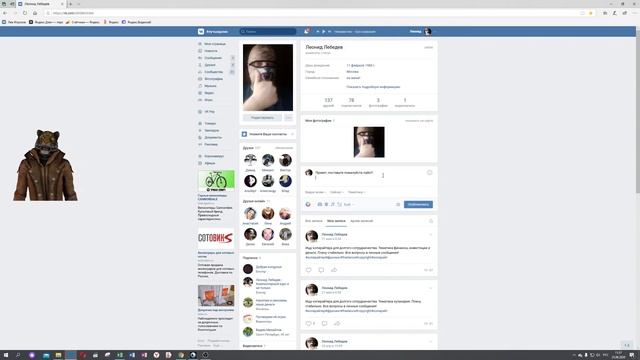Screen dimensions: 640x360
Task: Open Моя страница in the left sidebar
Action: pyautogui.click(x=216, y=44)
